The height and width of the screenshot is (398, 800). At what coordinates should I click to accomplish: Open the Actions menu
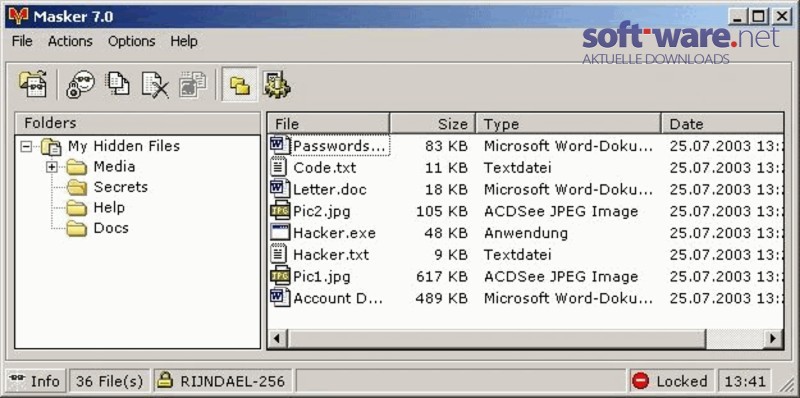click(x=70, y=41)
